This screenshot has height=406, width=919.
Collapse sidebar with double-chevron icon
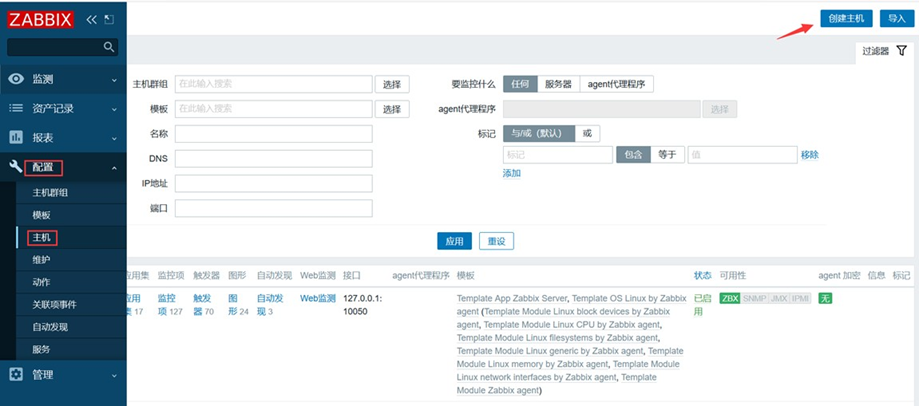click(x=91, y=19)
